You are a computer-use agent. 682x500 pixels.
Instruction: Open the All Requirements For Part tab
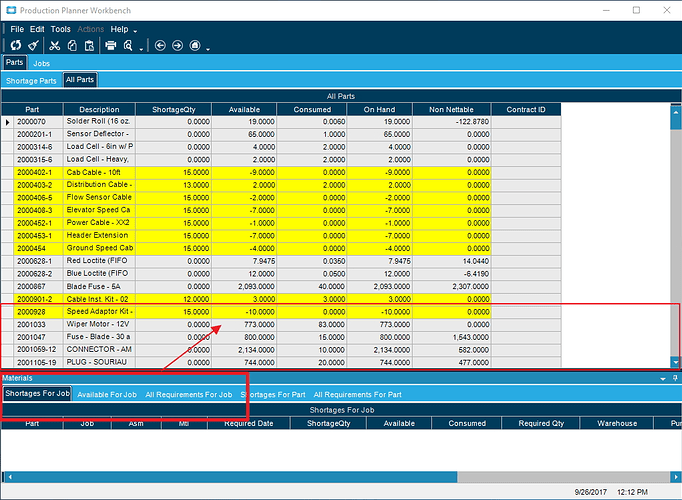point(358,395)
